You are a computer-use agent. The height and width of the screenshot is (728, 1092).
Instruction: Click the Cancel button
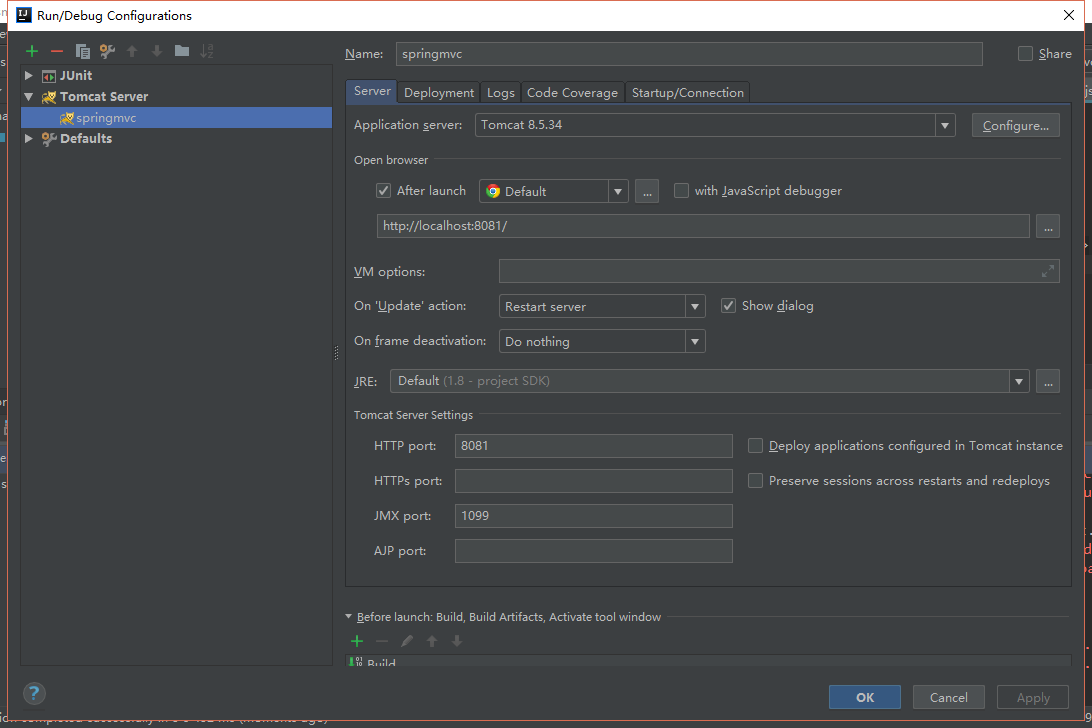pyautogui.click(x=949, y=697)
